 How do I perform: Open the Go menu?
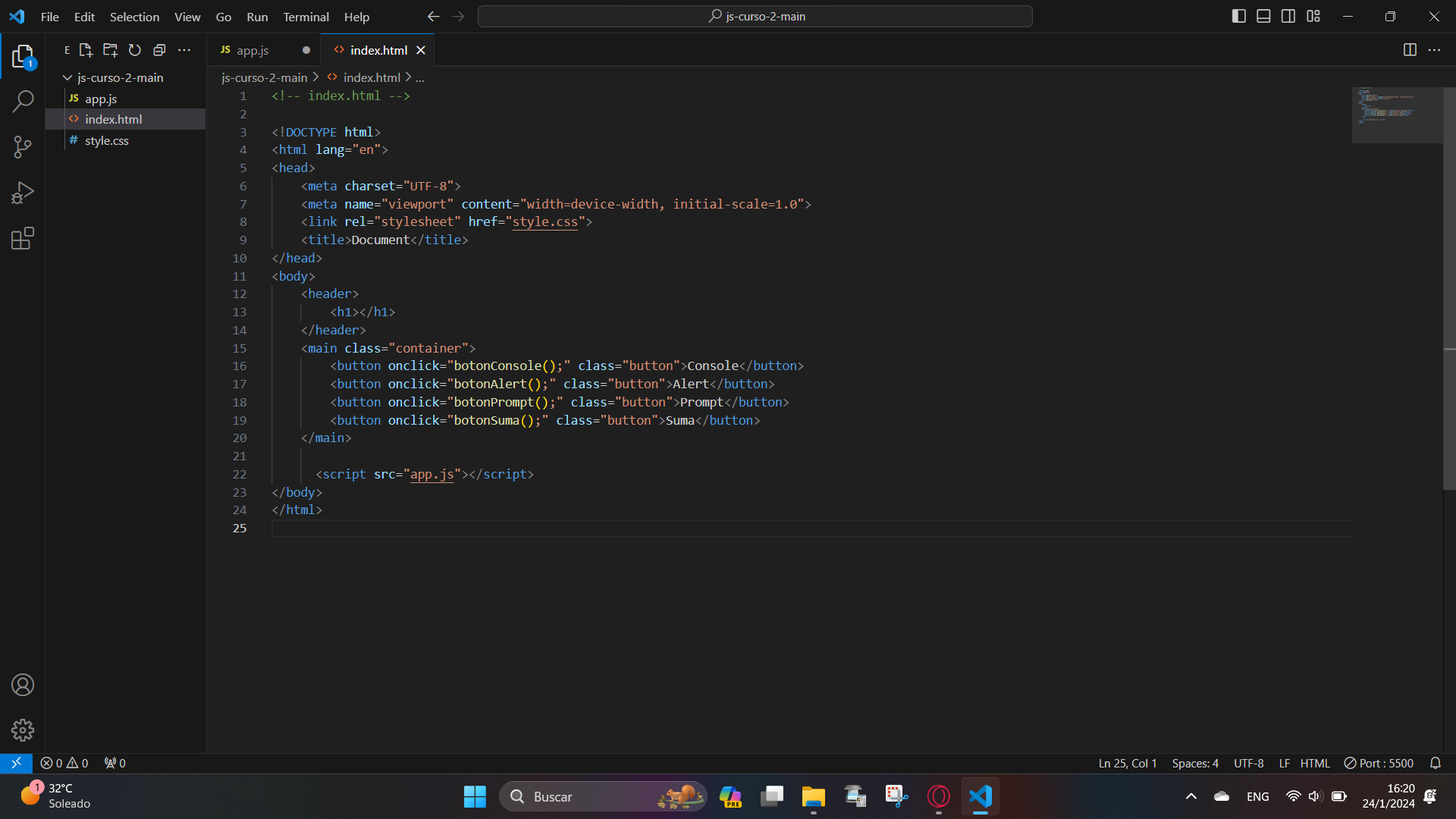tap(224, 17)
